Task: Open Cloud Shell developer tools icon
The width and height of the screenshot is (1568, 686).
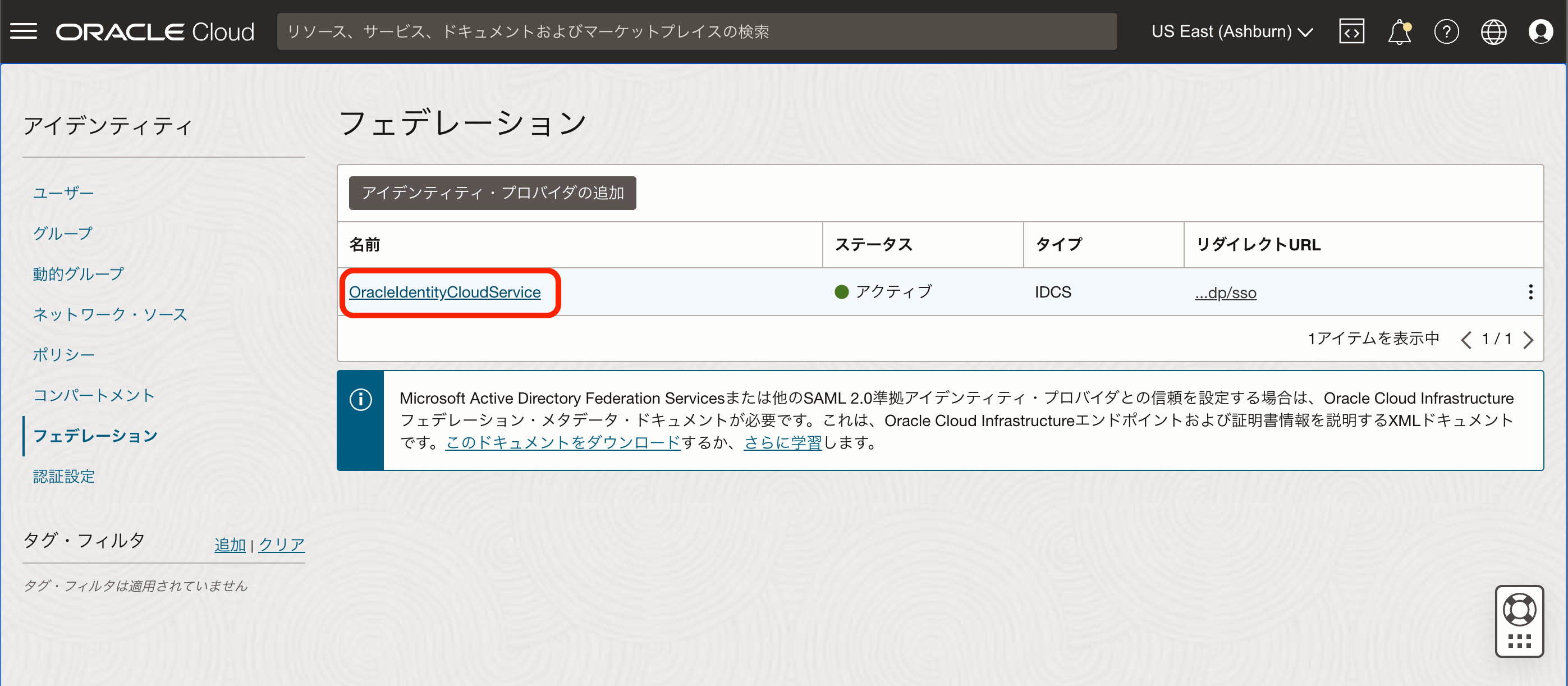Action: coord(1351,31)
